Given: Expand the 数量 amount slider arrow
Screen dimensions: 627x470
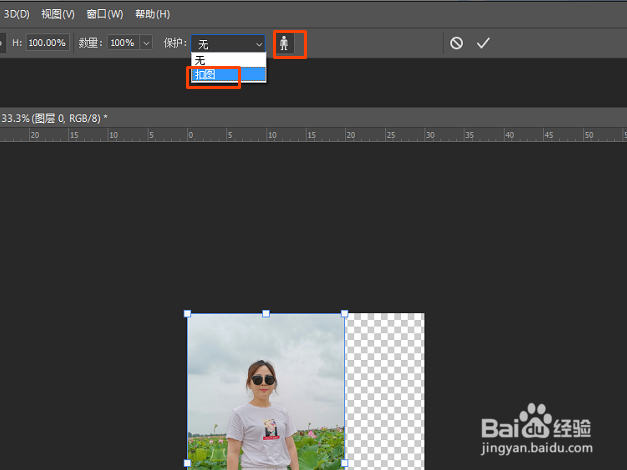Looking at the screenshot, I should click(x=146, y=43).
